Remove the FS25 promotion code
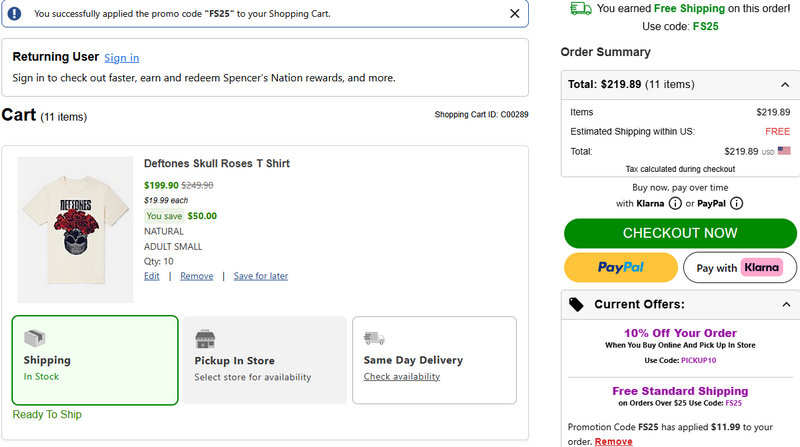Screen dimensions: 800x447 coord(613,441)
